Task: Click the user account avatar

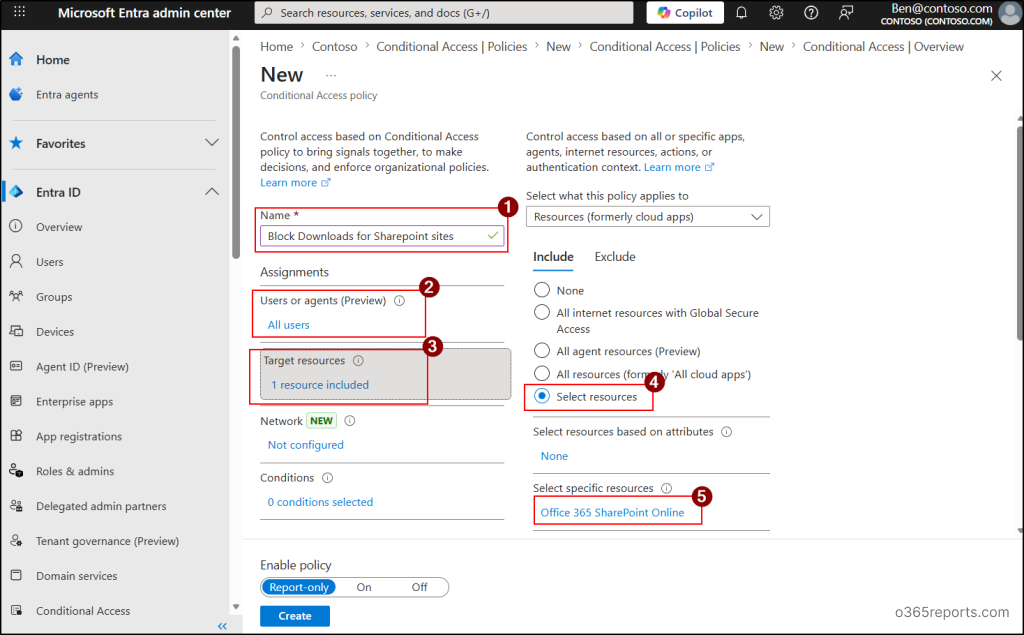Action: pyautogui.click(x=1010, y=13)
